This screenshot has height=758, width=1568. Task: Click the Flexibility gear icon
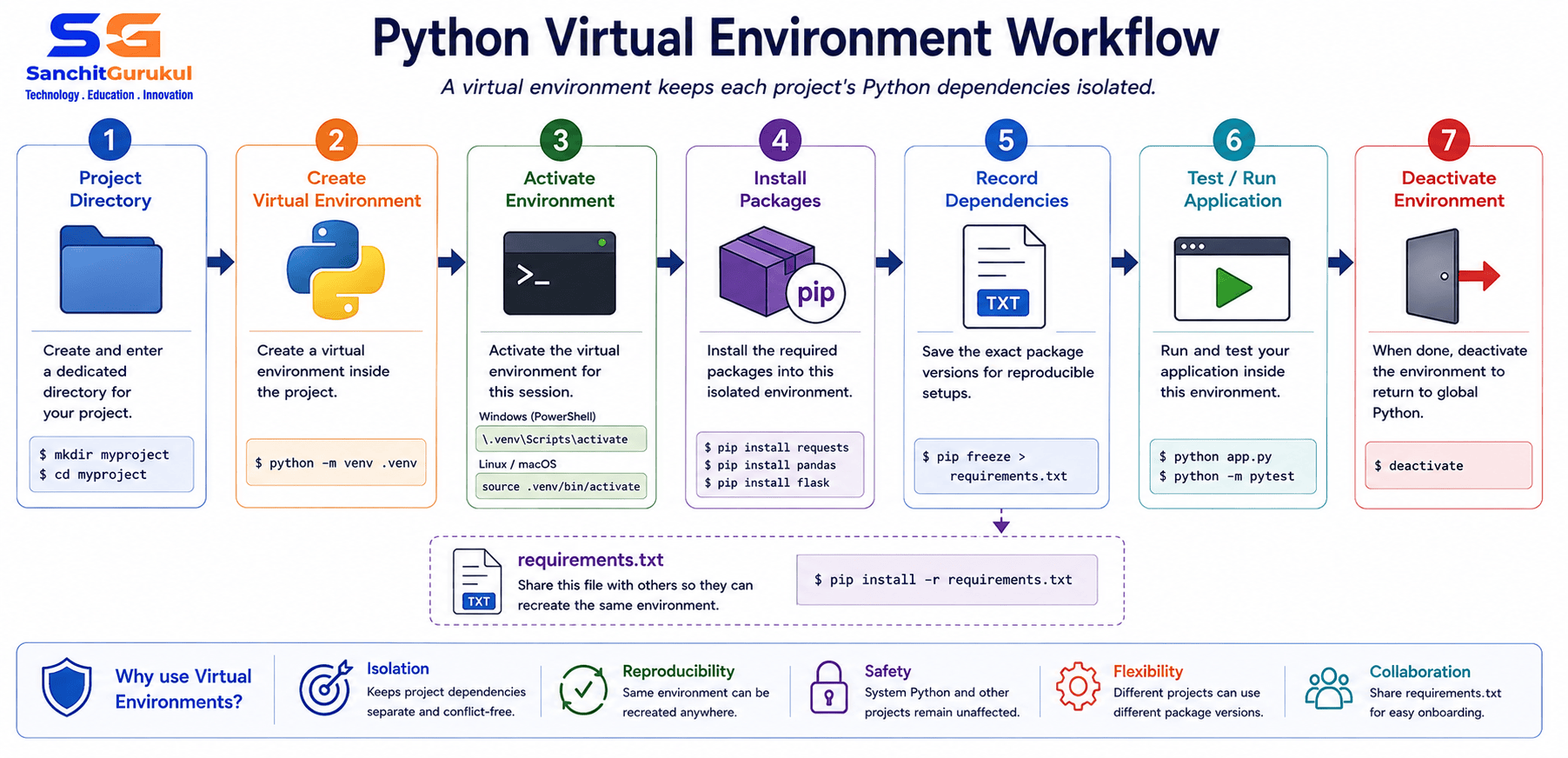1078,687
